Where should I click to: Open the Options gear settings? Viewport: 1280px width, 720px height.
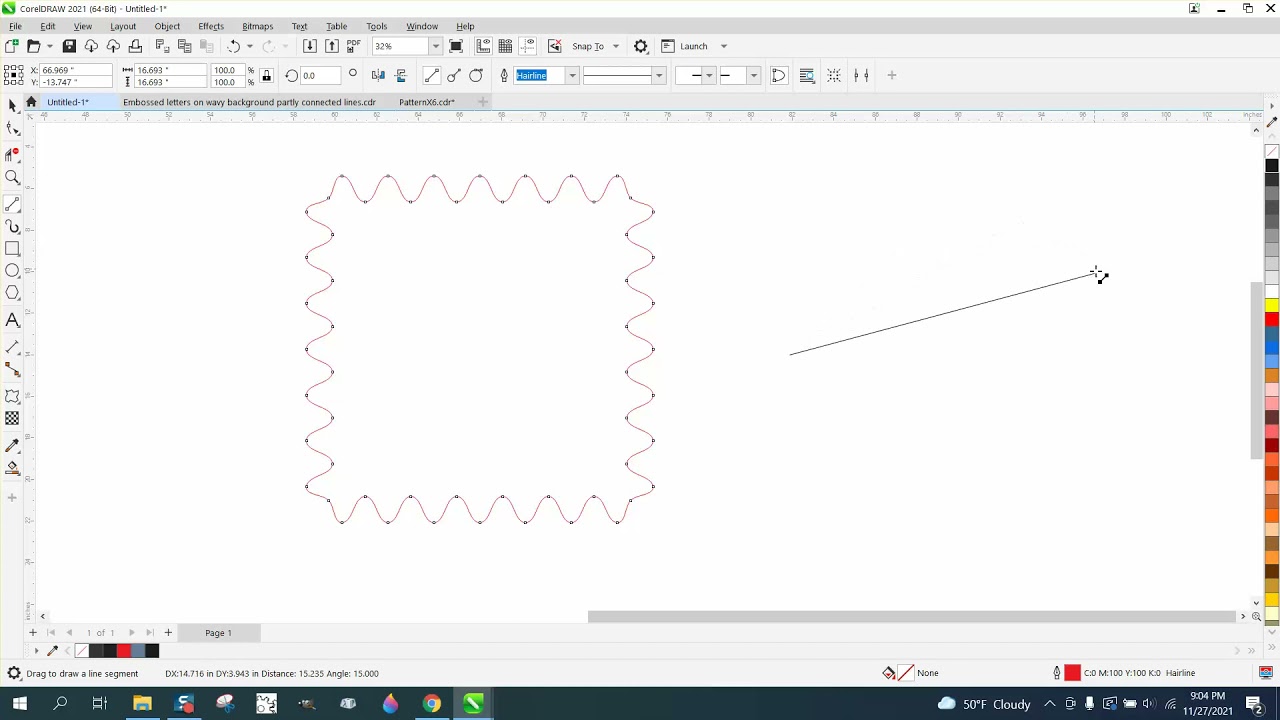pyautogui.click(x=641, y=46)
